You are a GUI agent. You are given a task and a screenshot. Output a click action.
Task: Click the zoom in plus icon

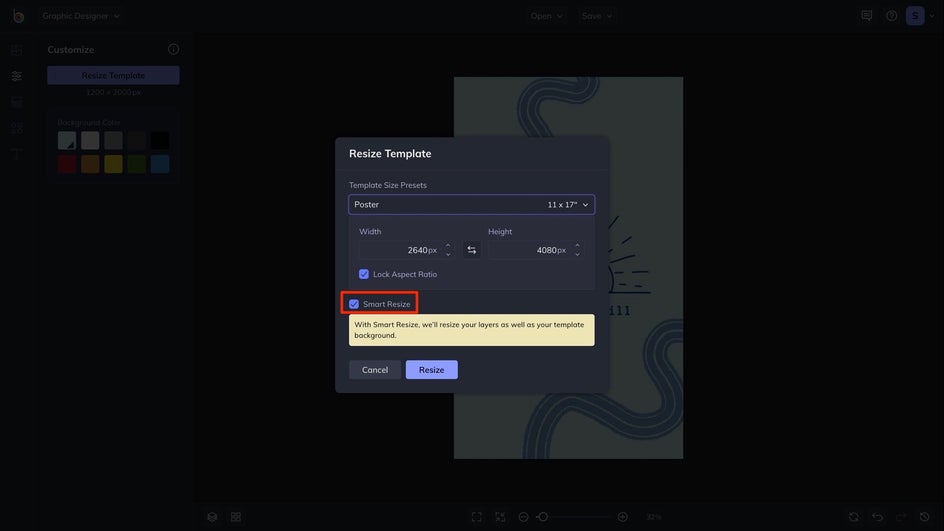point(623,517)
